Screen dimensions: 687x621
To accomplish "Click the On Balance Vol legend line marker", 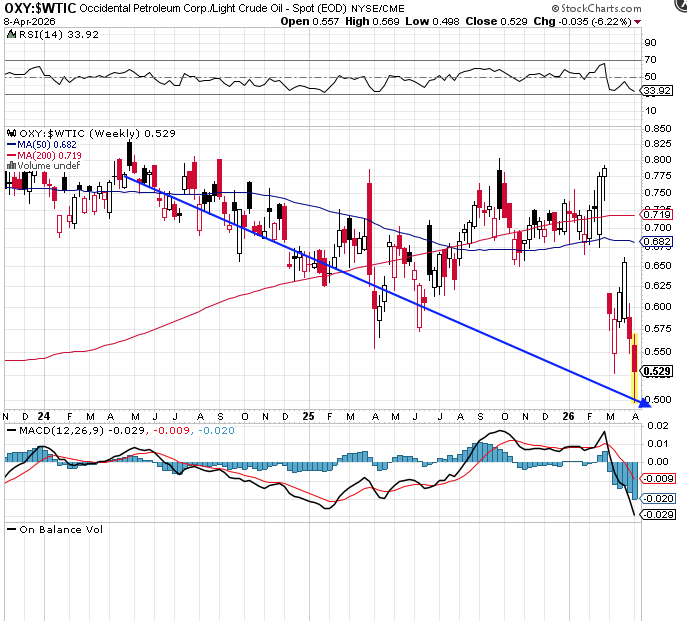I will click(11, 530).
